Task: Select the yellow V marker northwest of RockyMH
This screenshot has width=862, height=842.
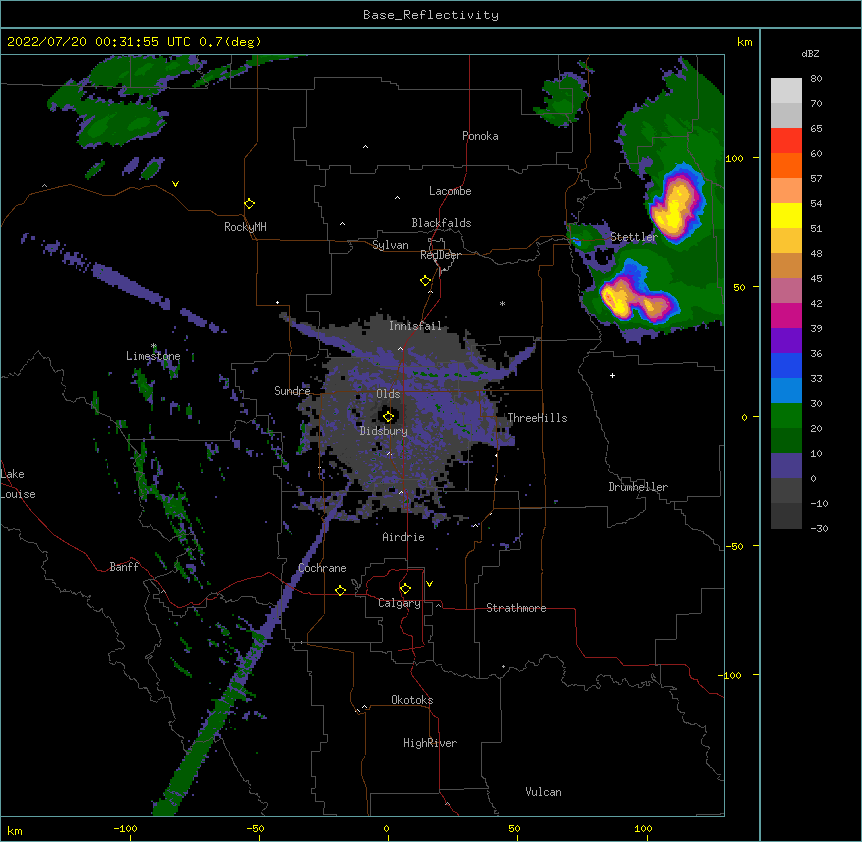Action: click(175, 184)
